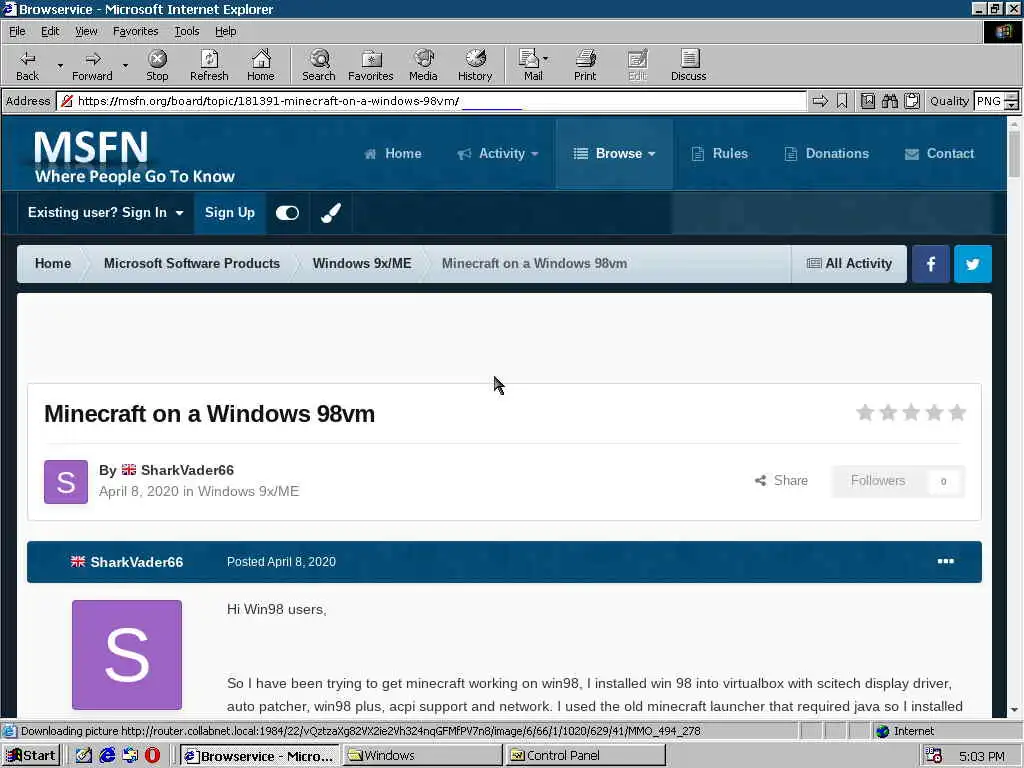Open the History toolbar pane
1024x768 pixels.
point(475,65)
